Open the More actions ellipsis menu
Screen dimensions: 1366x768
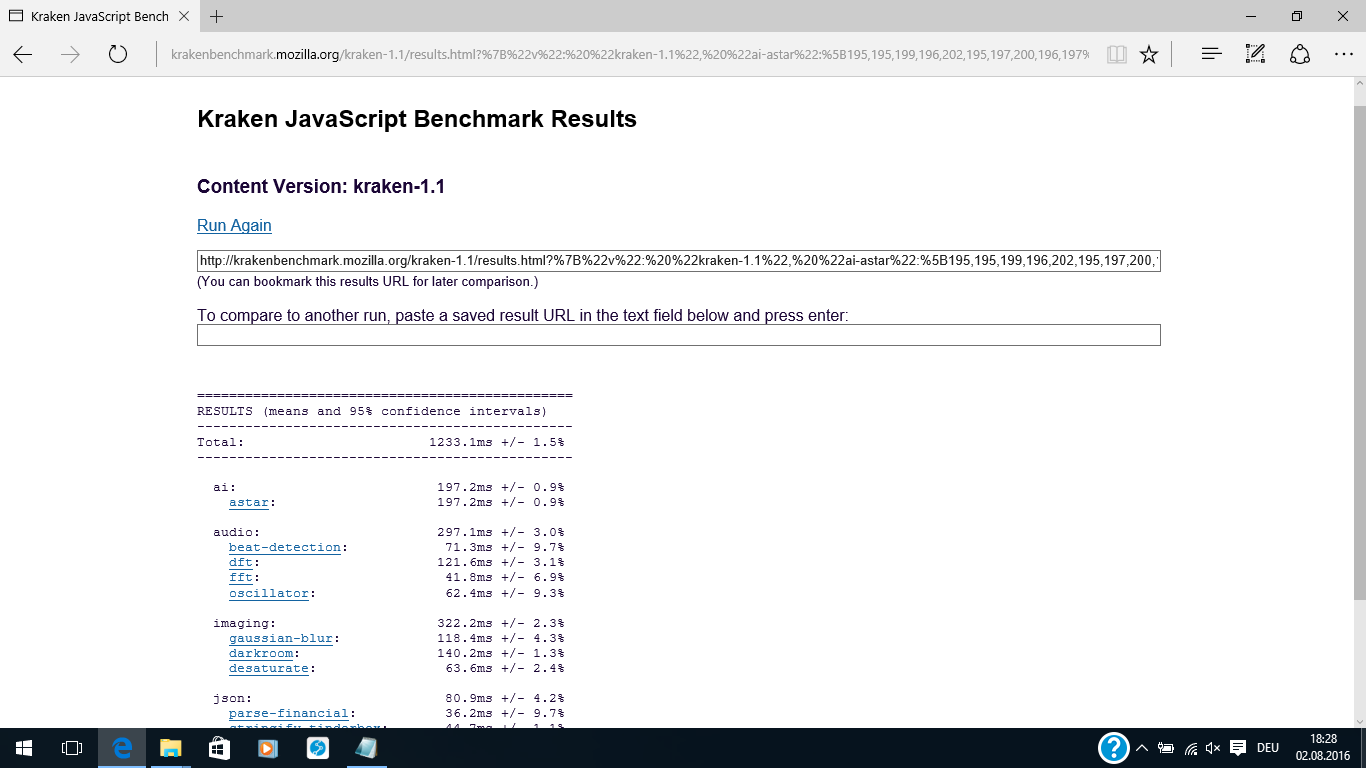1343,55
